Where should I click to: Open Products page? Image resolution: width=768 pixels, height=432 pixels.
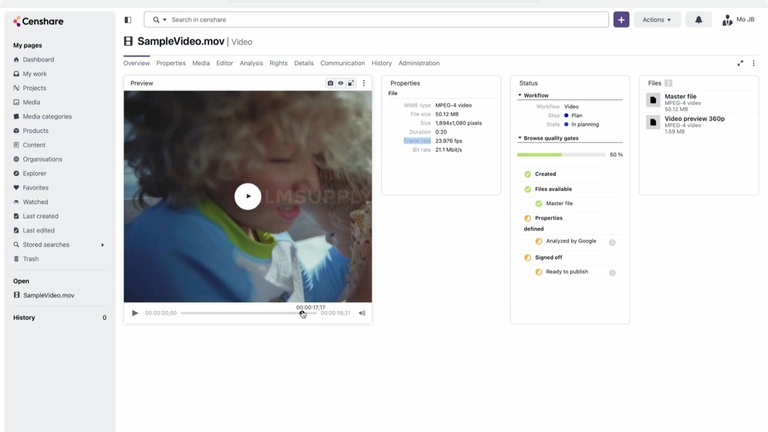click(x=35, y=130)
